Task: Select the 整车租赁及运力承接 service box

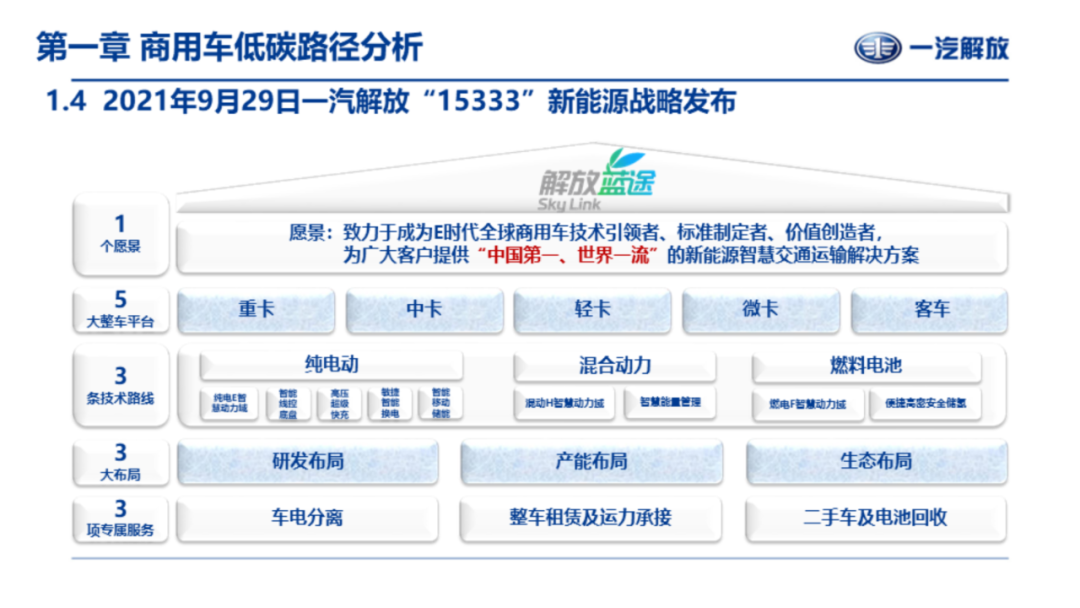Action: (591, 518)
